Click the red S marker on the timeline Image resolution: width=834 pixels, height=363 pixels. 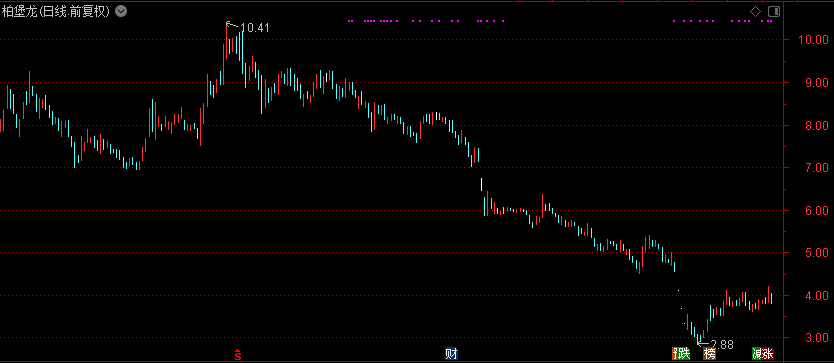(238, 354)
